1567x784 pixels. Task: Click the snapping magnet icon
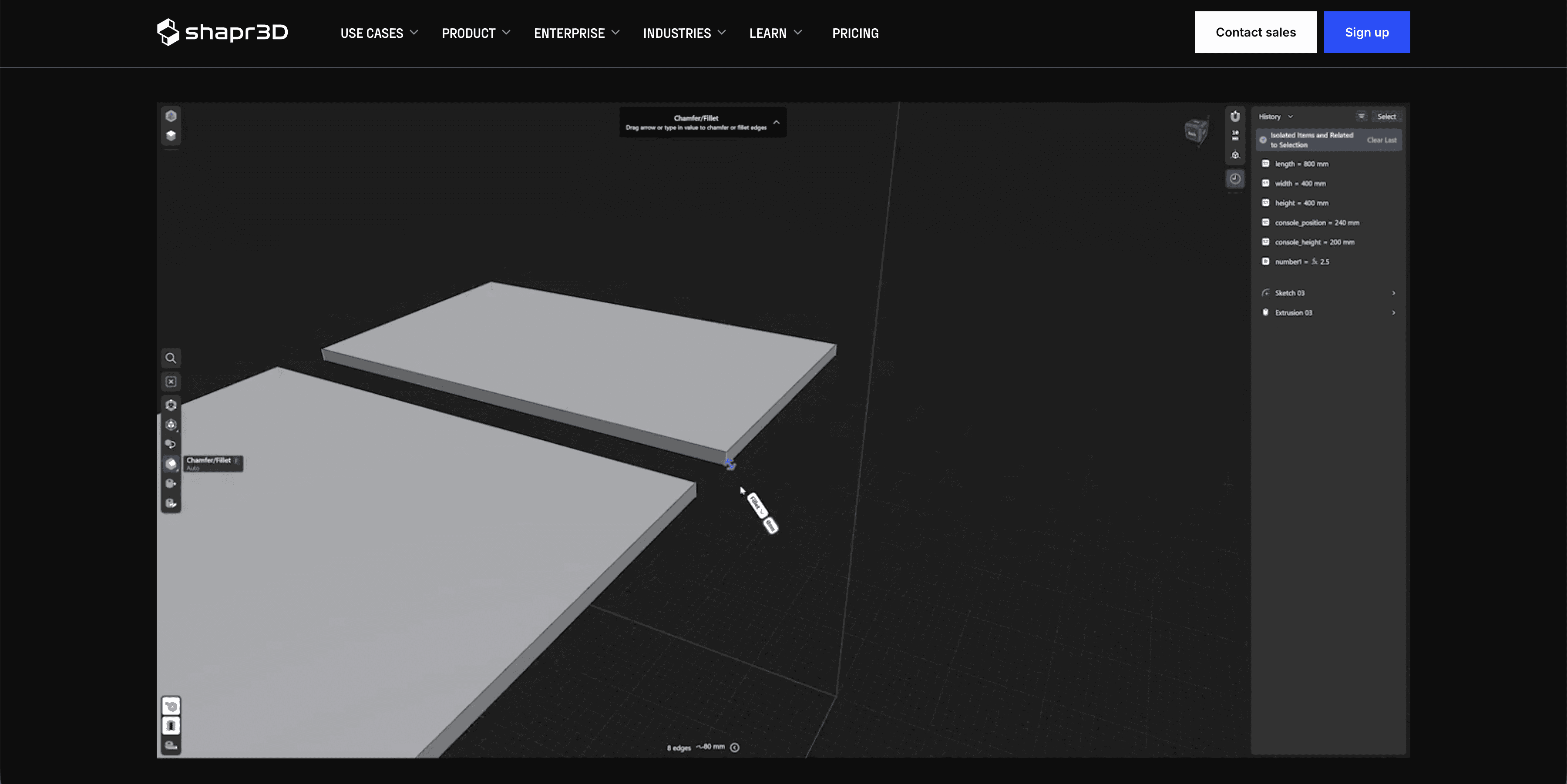coord(1235,116)
